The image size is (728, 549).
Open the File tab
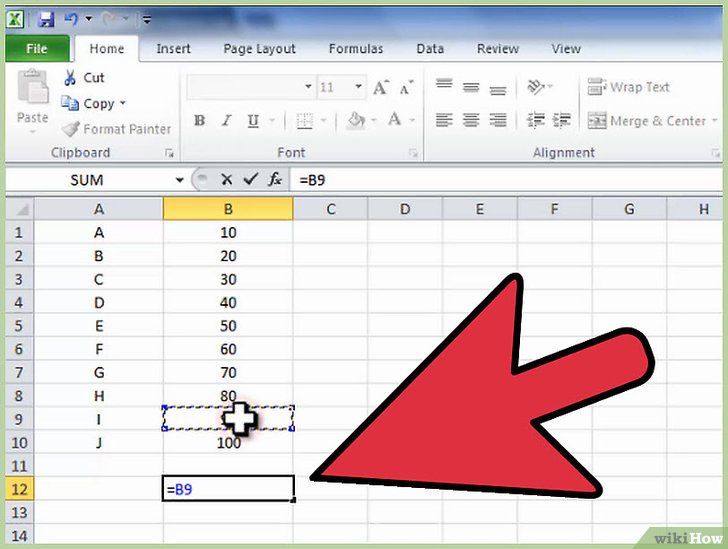tap(37, 49)
